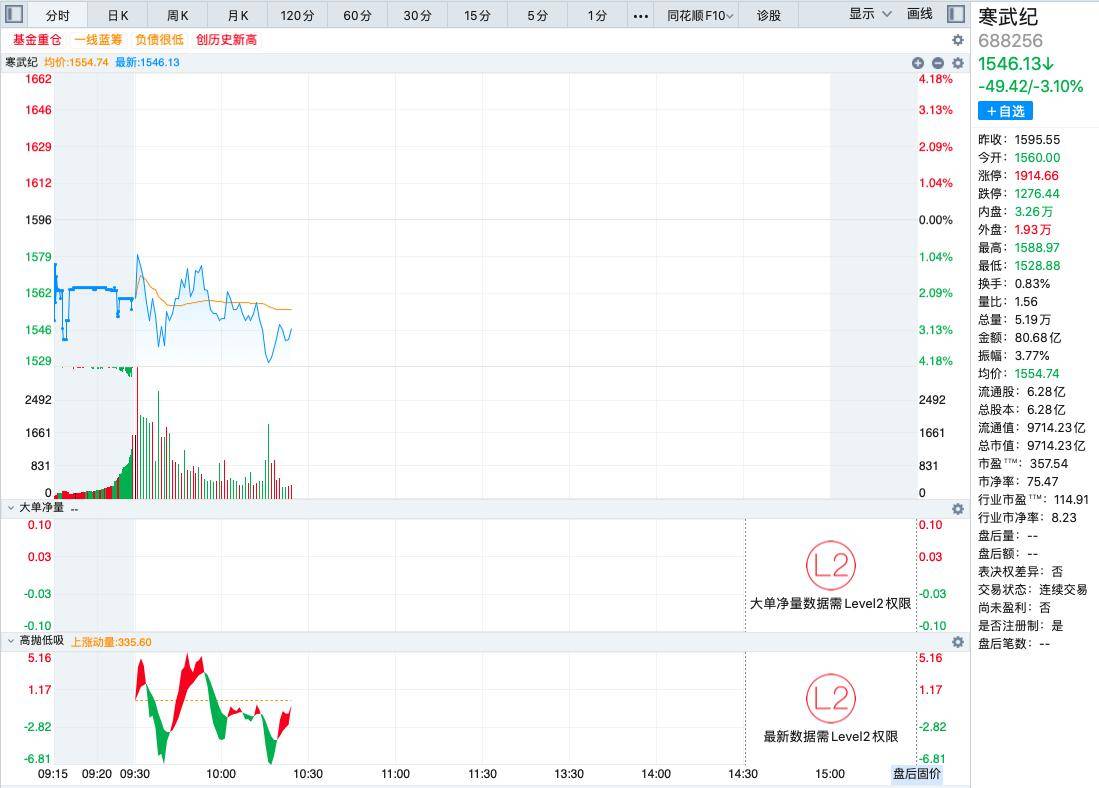Toggle the right info panel icon
1099x788 pixels.
955,14
